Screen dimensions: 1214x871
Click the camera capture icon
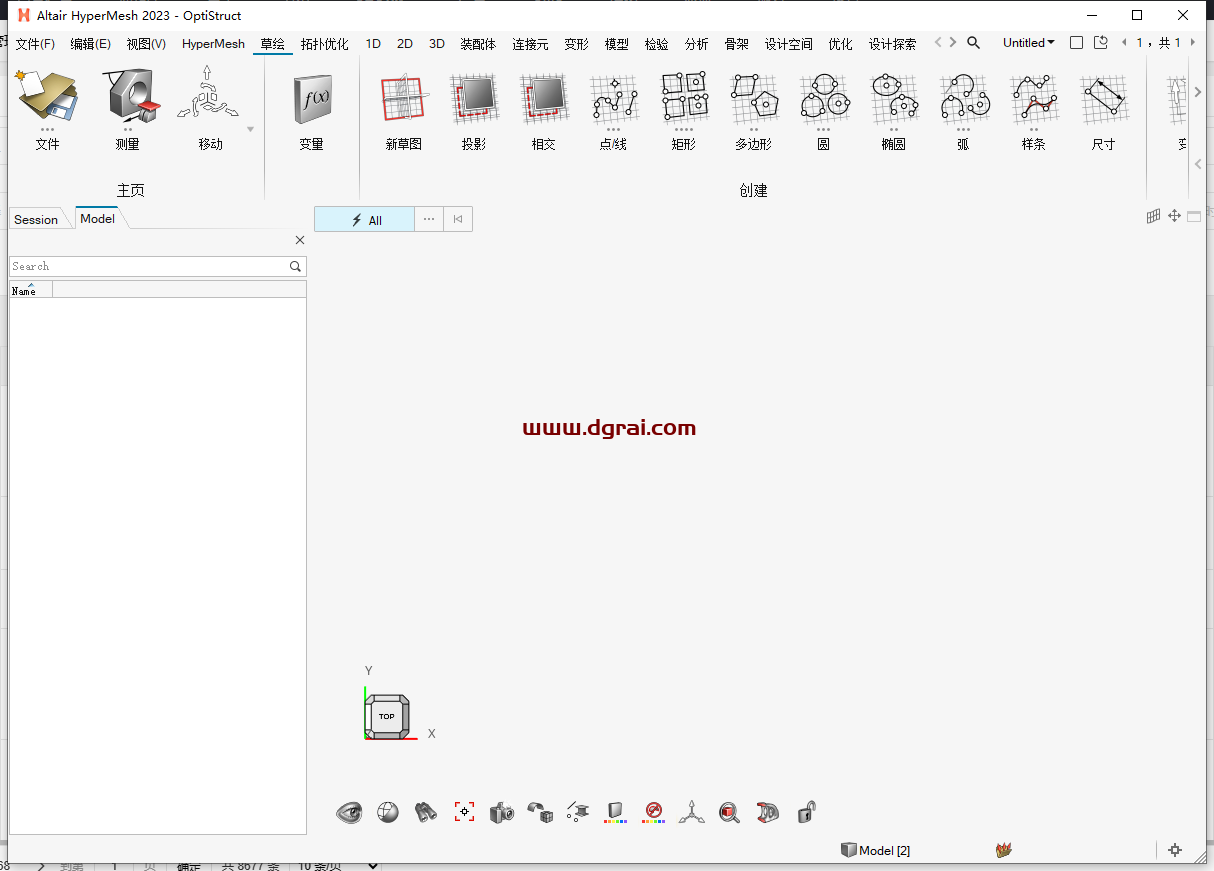pos(502,812)
